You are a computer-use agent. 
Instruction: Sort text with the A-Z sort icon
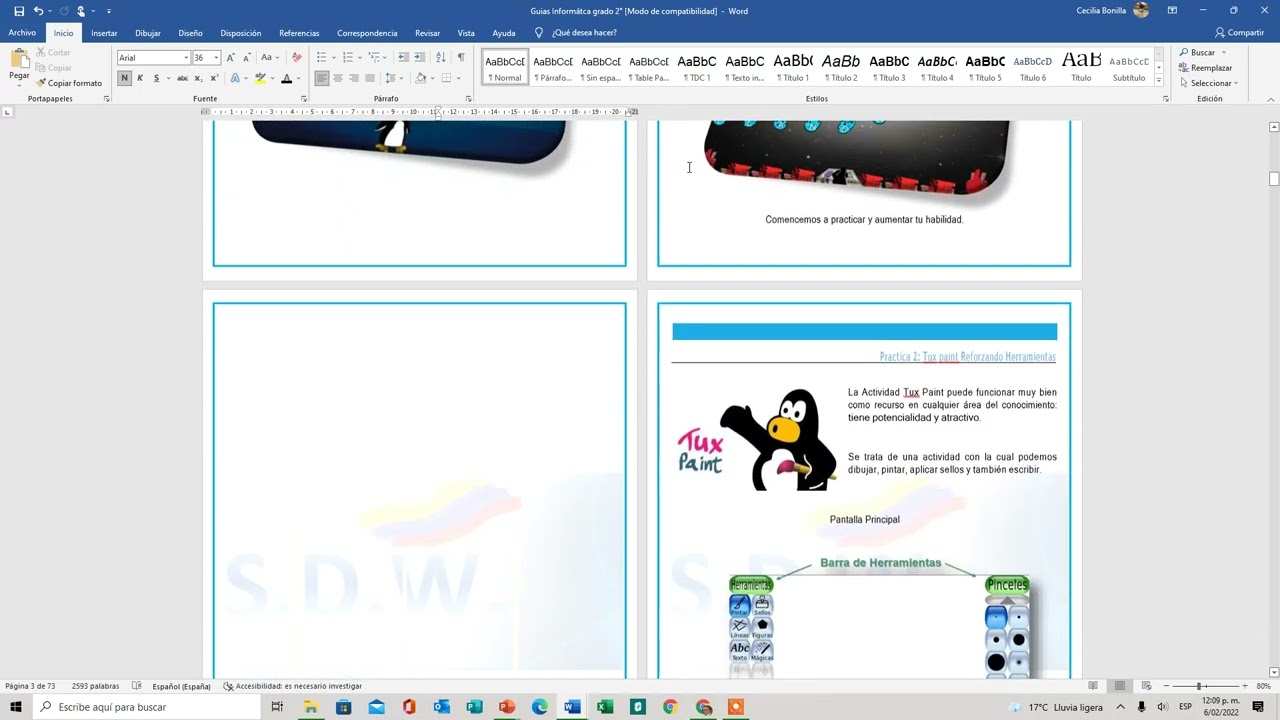pos(441,58)
